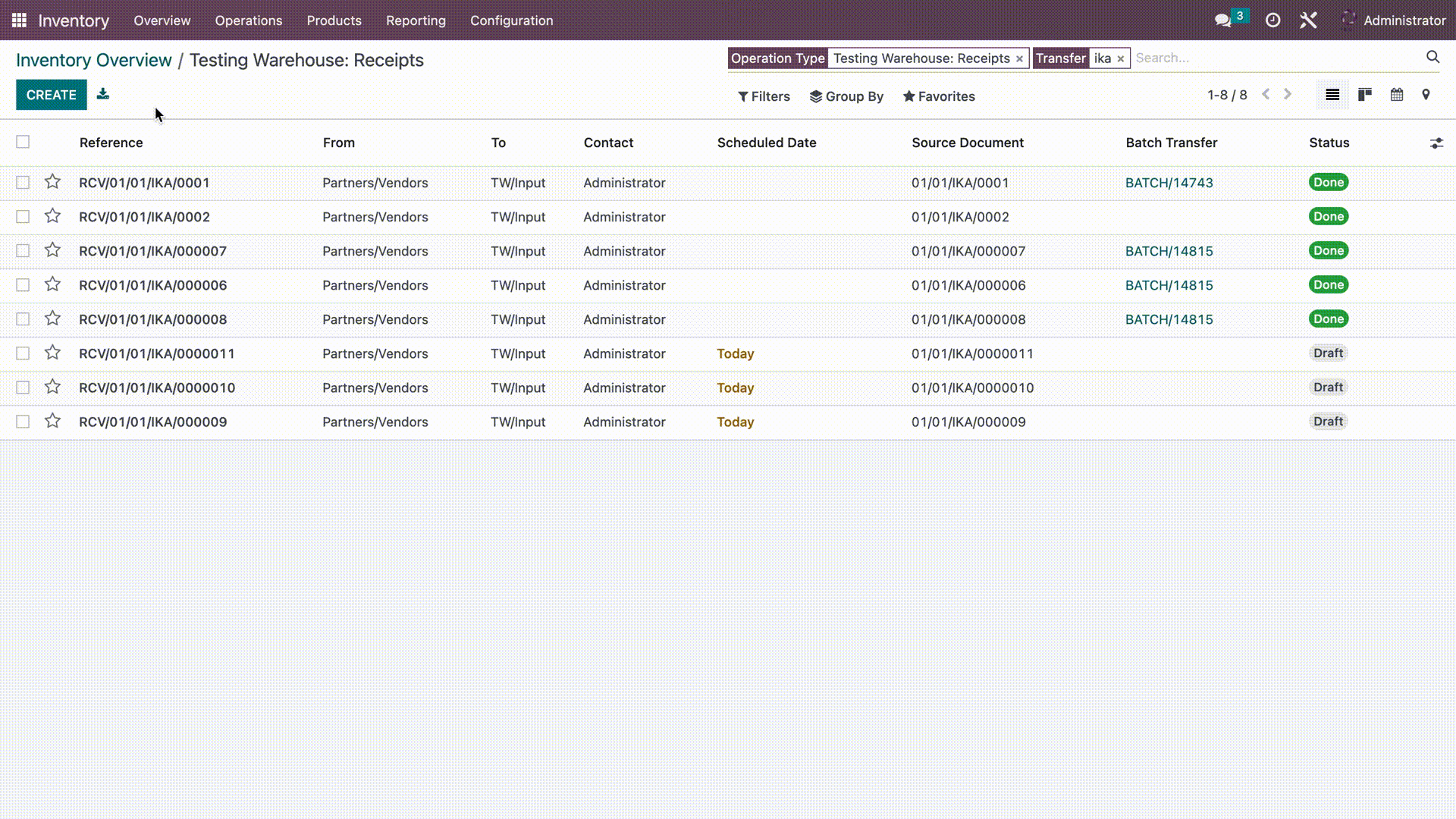Click the List view layout icon

pyautogui.click(x=1333, y=94)
